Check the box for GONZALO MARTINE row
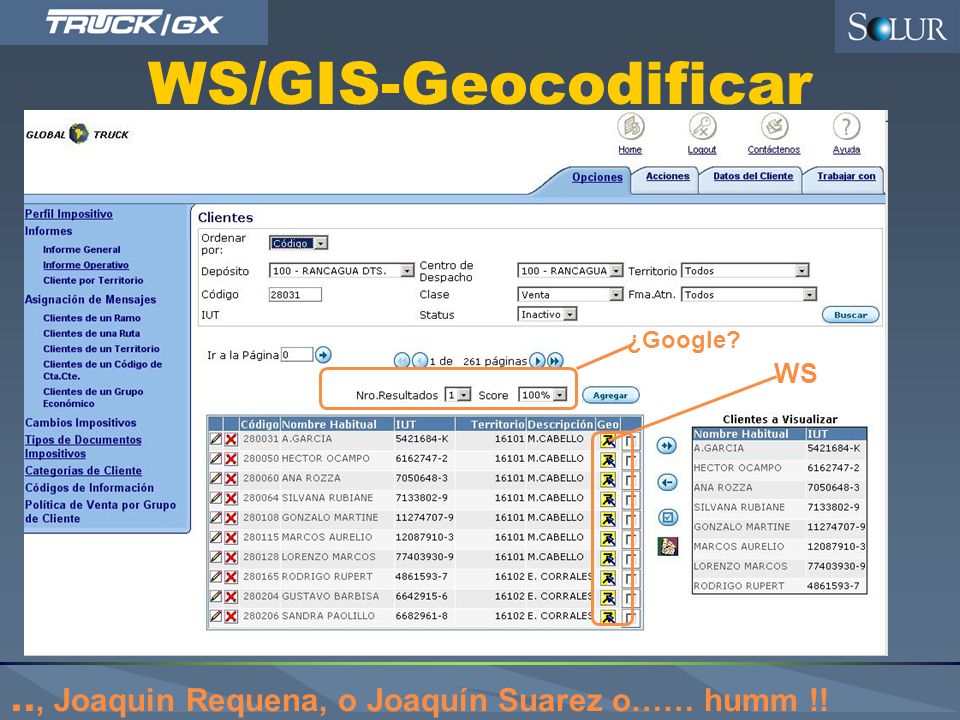This screenshot has height=720, width=960. 630,520
